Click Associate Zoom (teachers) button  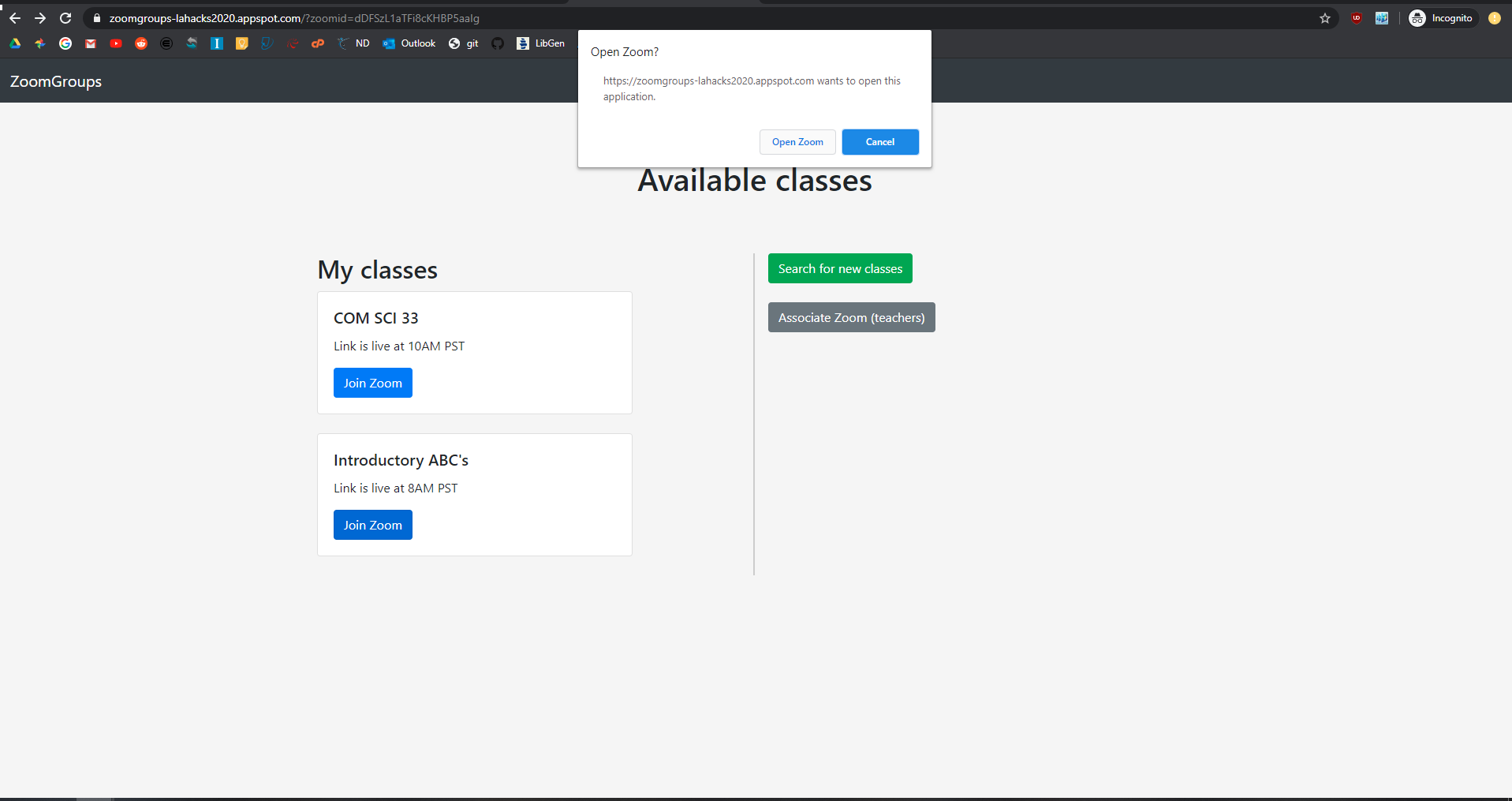coord(852,317)
